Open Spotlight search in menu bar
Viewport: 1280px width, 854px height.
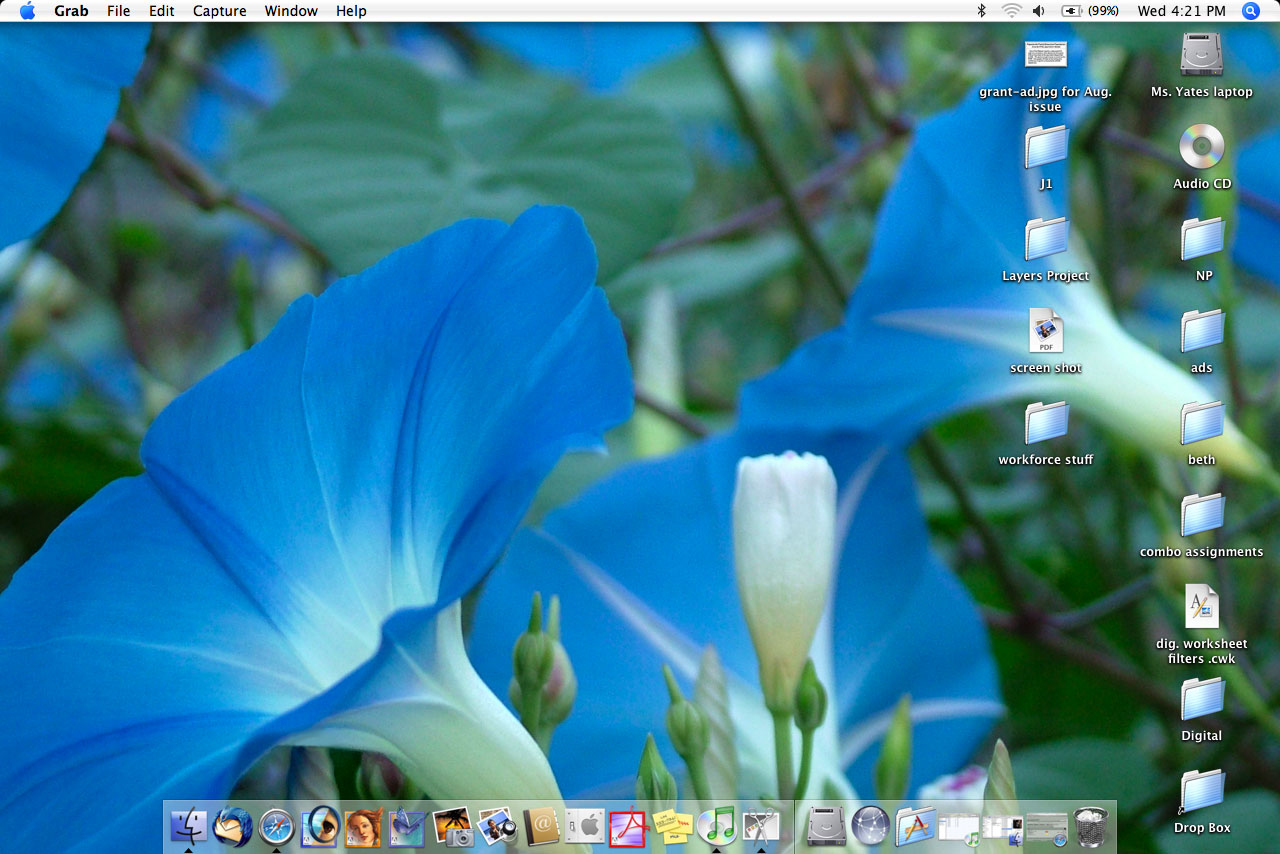click(1251, 11)
